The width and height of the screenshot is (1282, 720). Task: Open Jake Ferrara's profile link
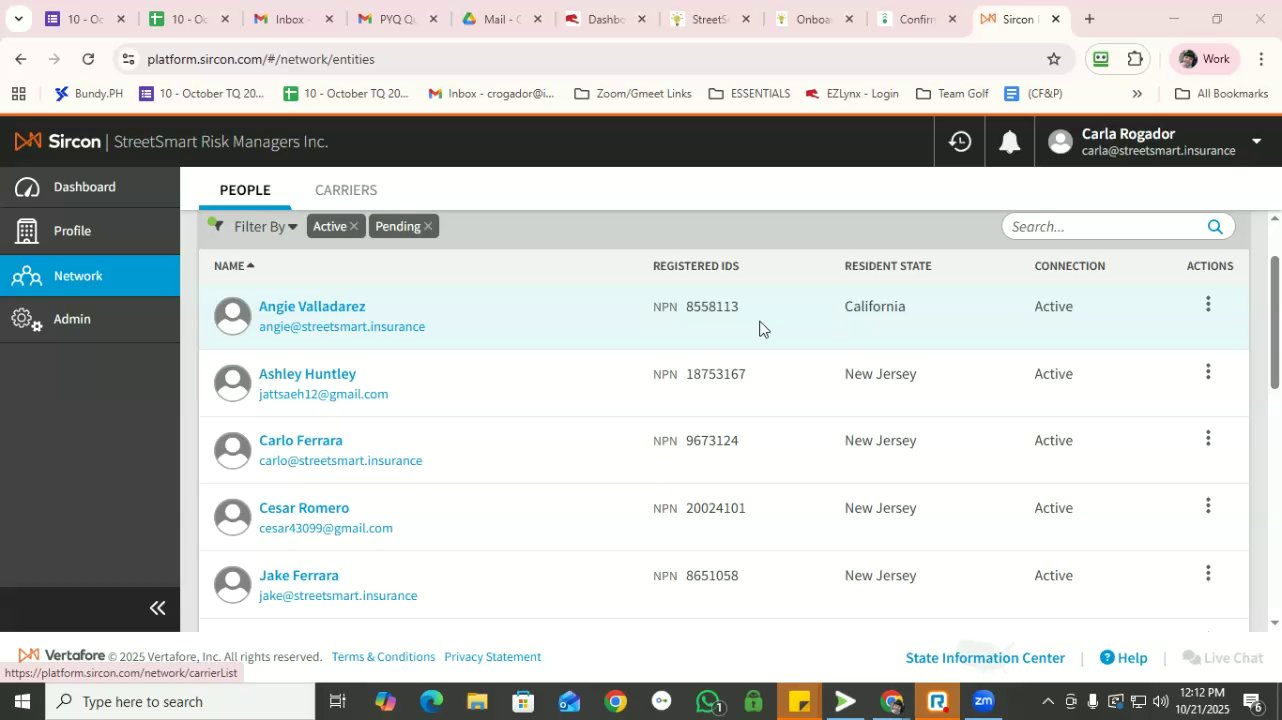[x=298, y=576]
